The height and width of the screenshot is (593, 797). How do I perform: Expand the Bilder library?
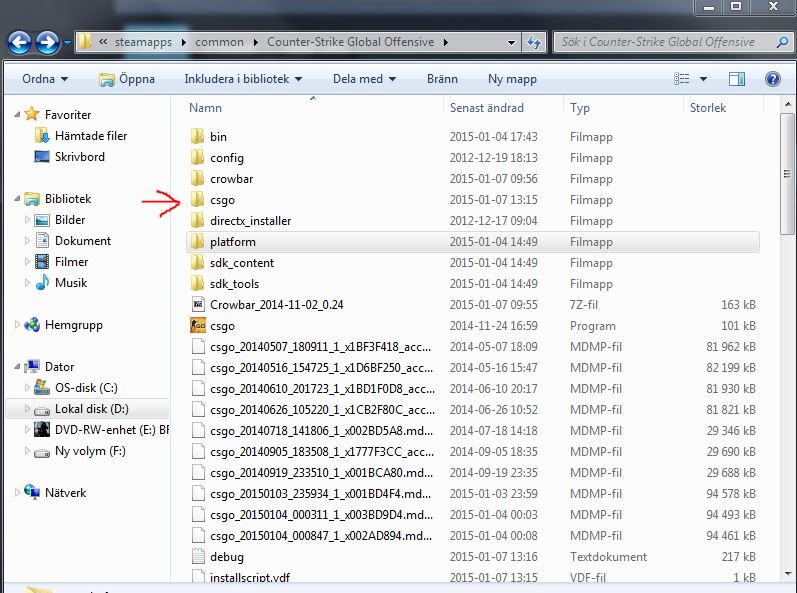(27, 220)
